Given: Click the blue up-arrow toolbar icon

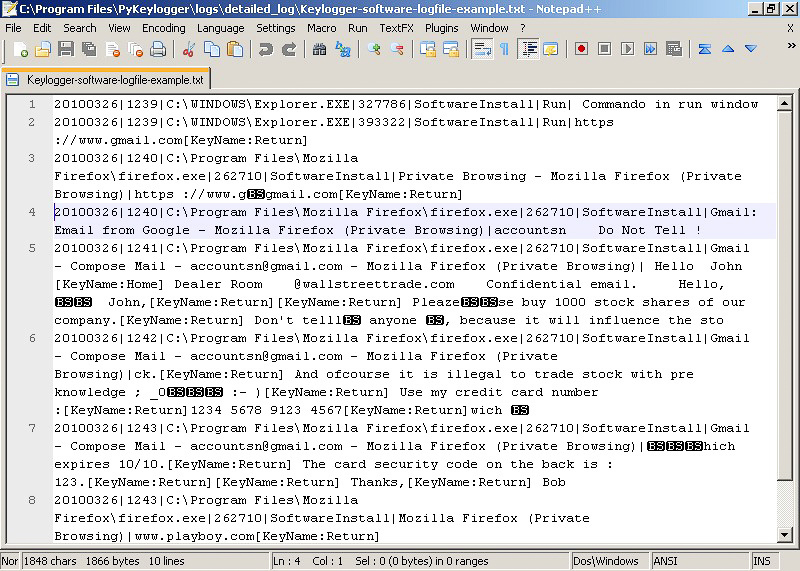Looking at the screenshot, I should (728, 49).
